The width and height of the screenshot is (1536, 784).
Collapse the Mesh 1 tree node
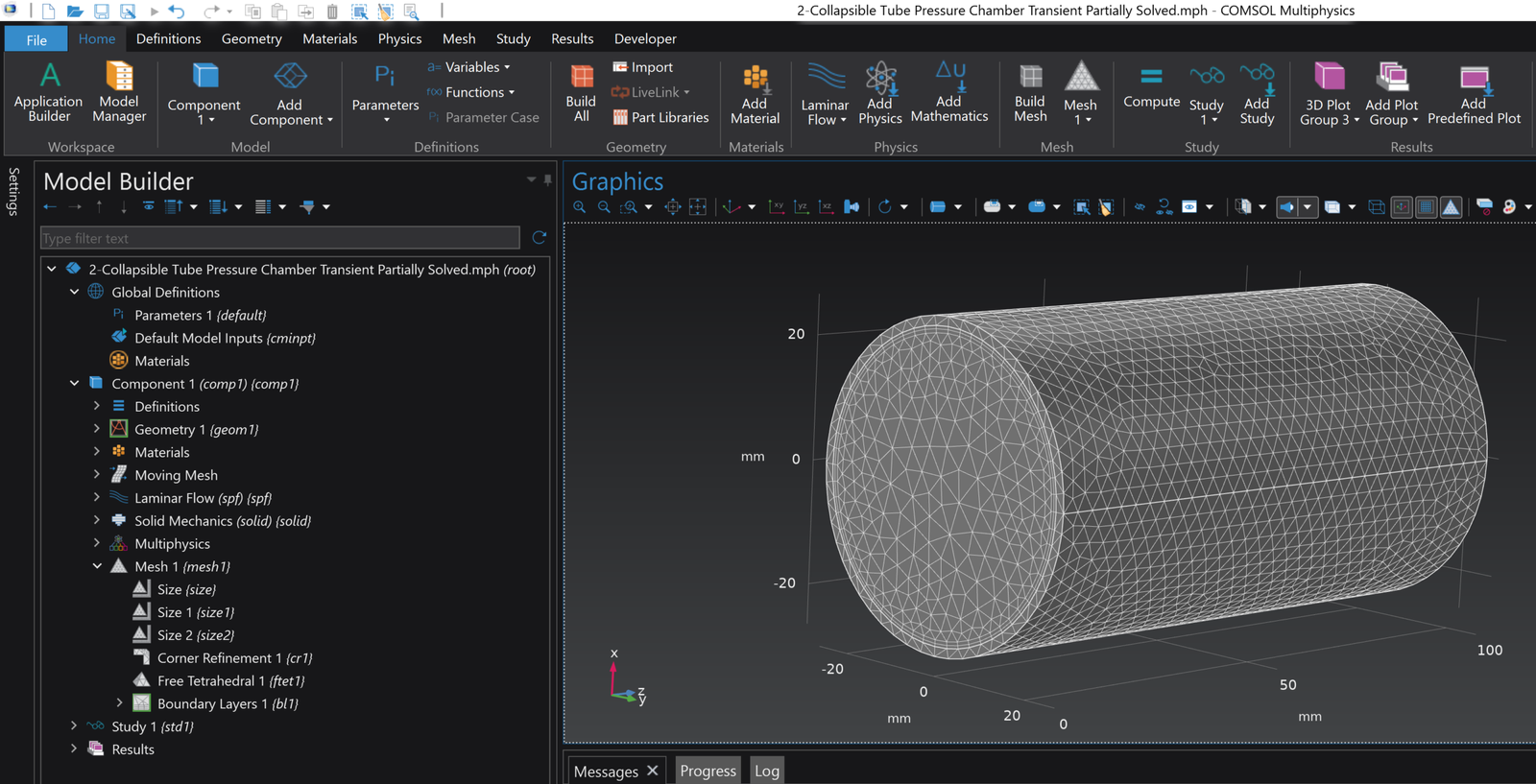tap(97, 566)
